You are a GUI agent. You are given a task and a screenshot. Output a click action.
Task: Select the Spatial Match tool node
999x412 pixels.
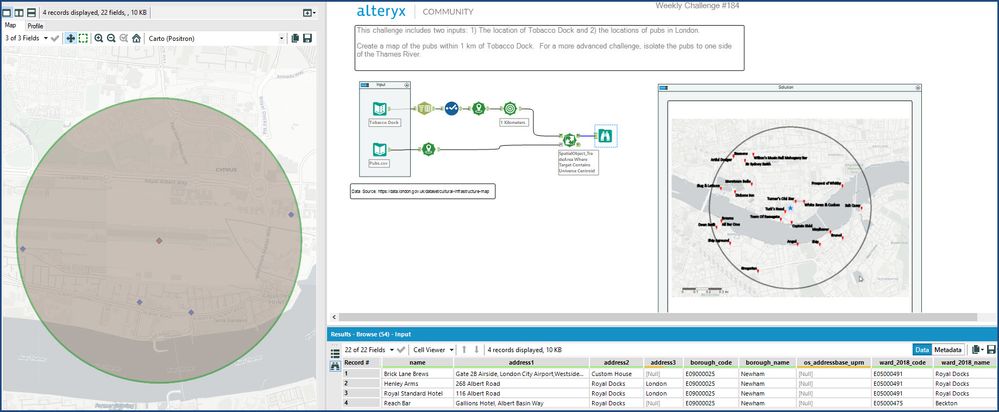coord(570,139)
